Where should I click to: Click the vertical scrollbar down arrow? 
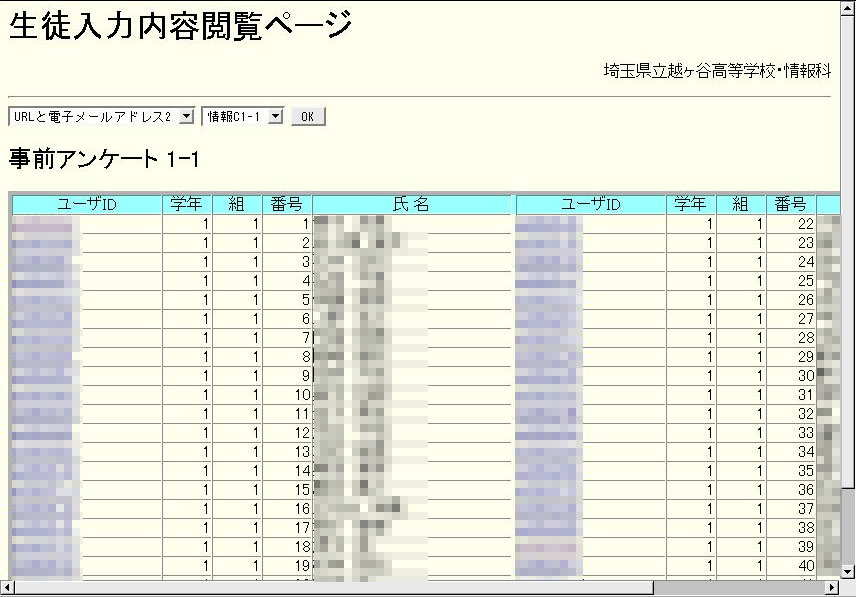click(x=847, y=571)
